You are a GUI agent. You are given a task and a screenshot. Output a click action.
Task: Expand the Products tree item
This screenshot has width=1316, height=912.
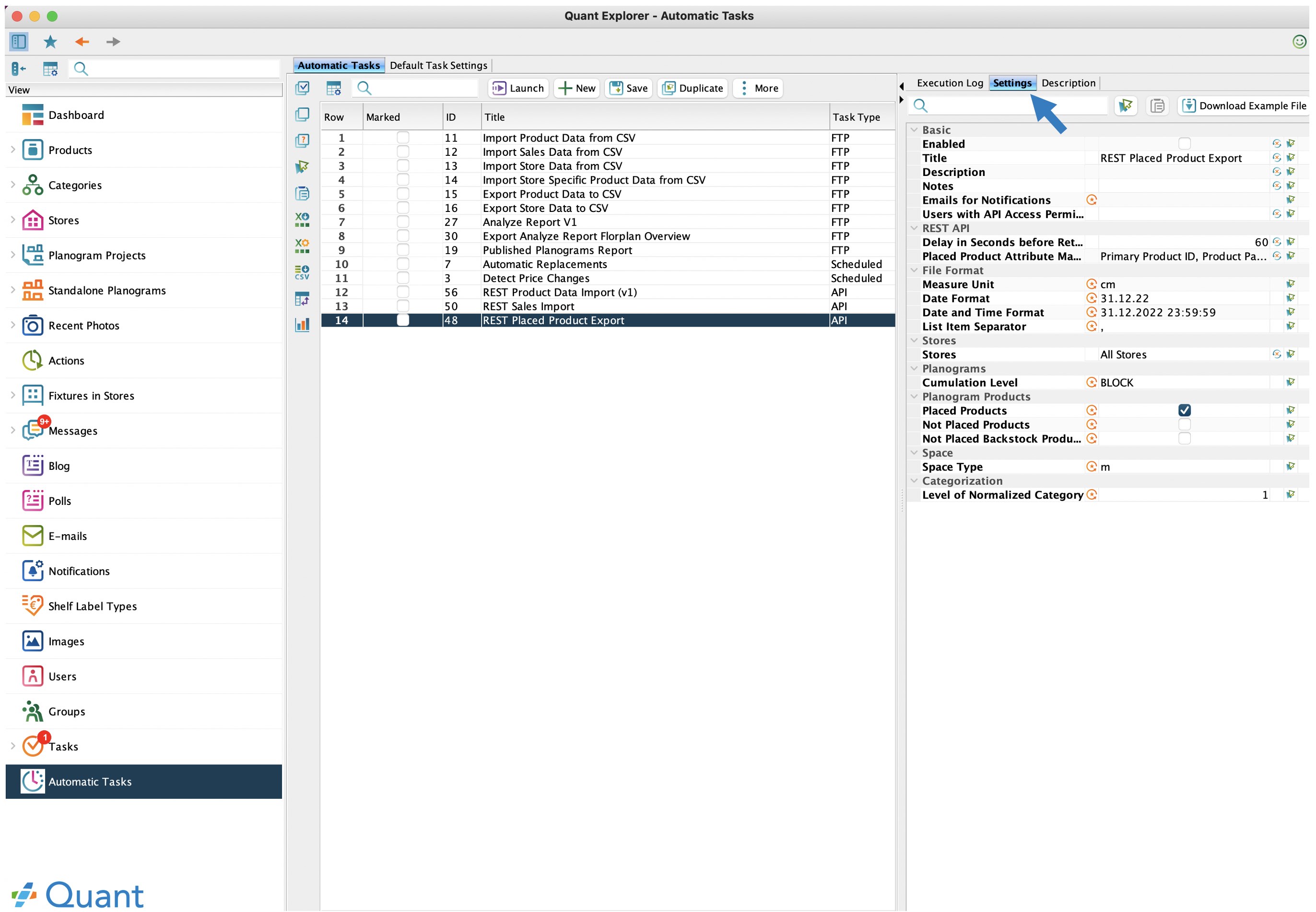12,150
